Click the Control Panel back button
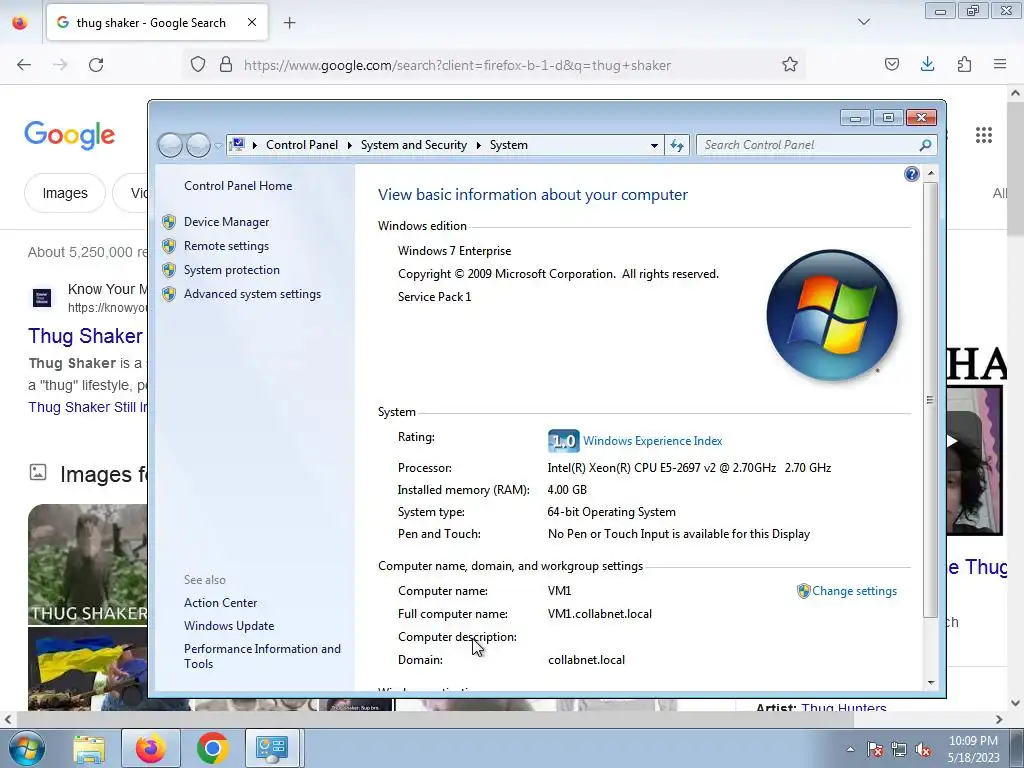The image size is (1024, 768). tap(170, 145)
